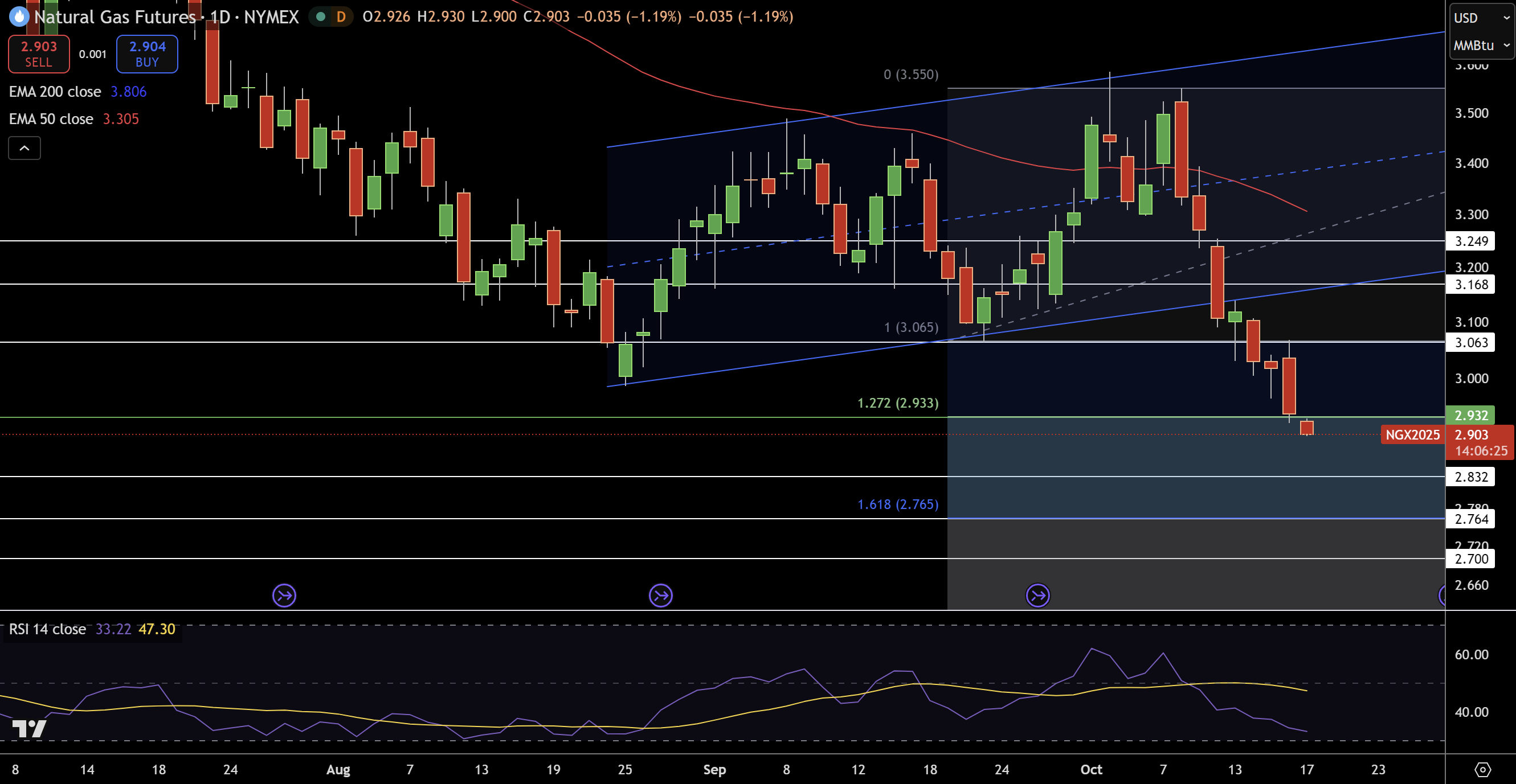Open chart settings gear in bottom corner
The image size is (1516, 784).
tap(1482, 769)
